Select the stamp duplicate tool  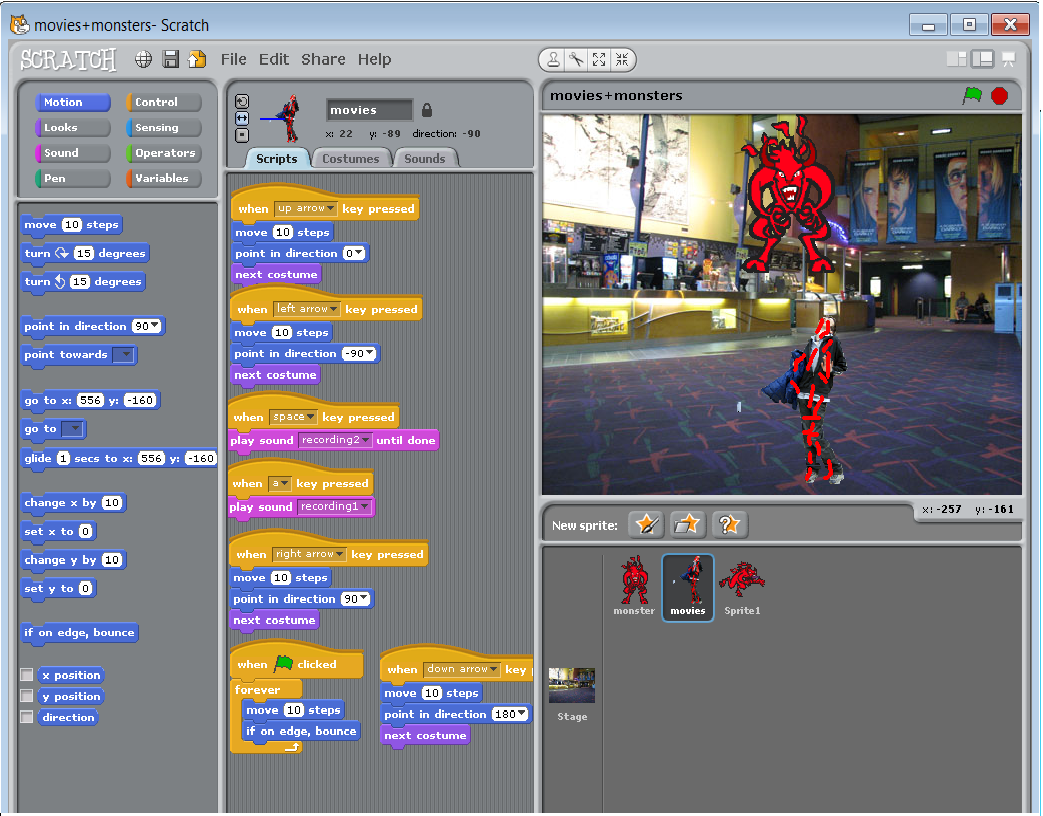554,59
